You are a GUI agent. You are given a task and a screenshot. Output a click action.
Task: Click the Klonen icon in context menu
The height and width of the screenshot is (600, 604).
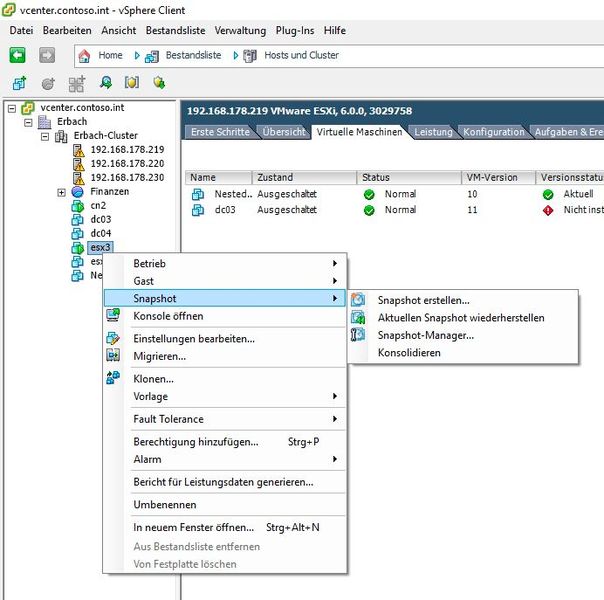113,378
